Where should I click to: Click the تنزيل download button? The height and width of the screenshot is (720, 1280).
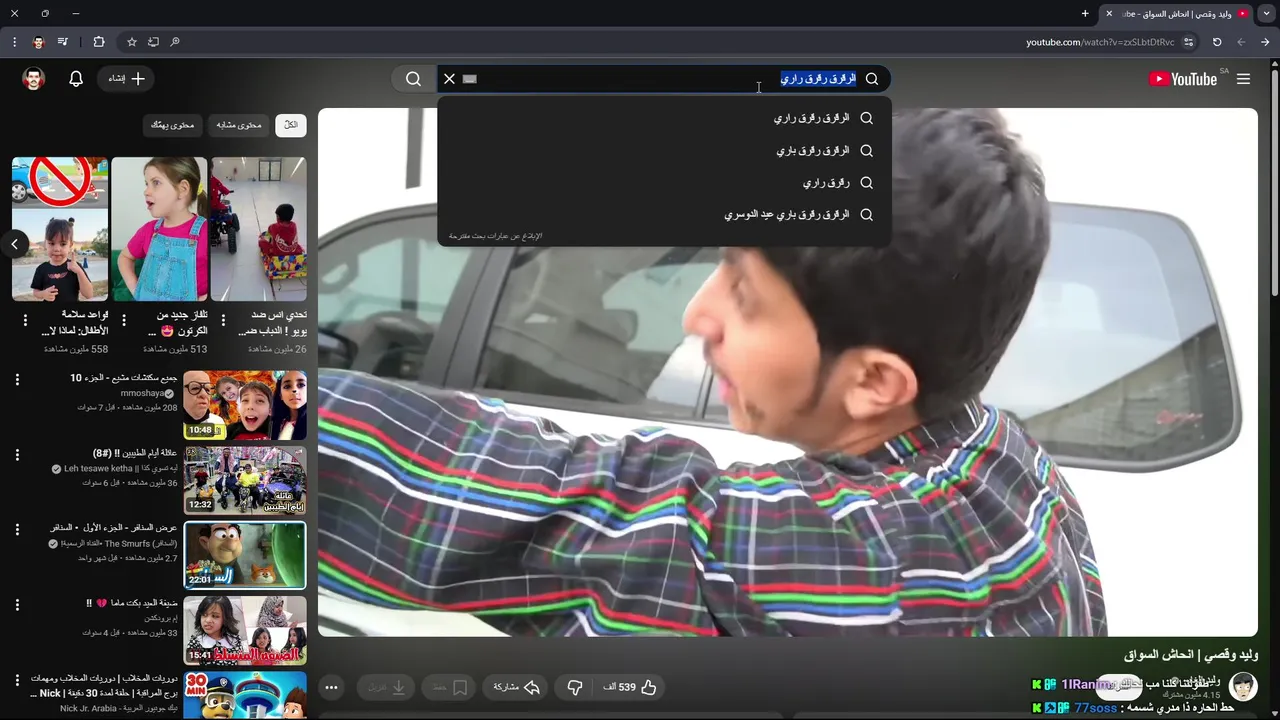[x=386, y=687]
